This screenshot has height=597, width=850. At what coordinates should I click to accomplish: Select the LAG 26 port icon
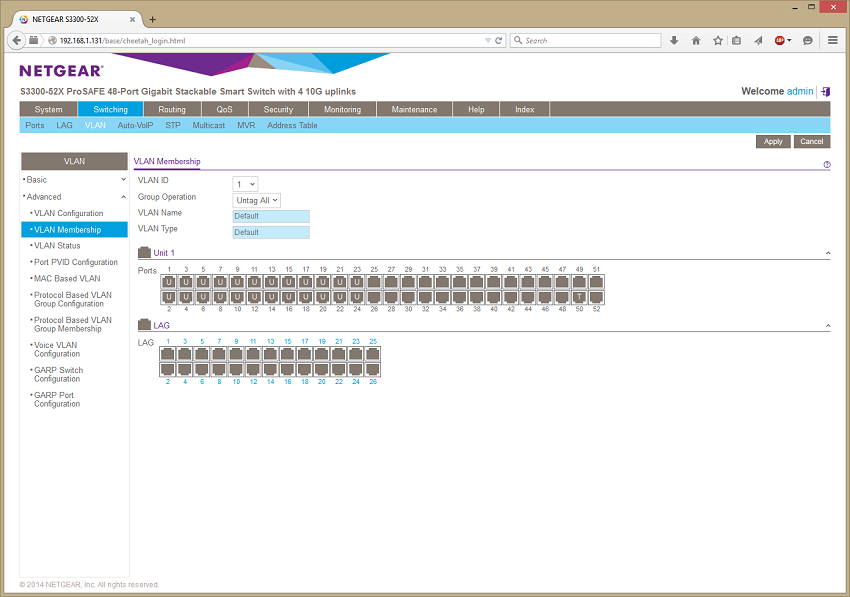(373, 369)
